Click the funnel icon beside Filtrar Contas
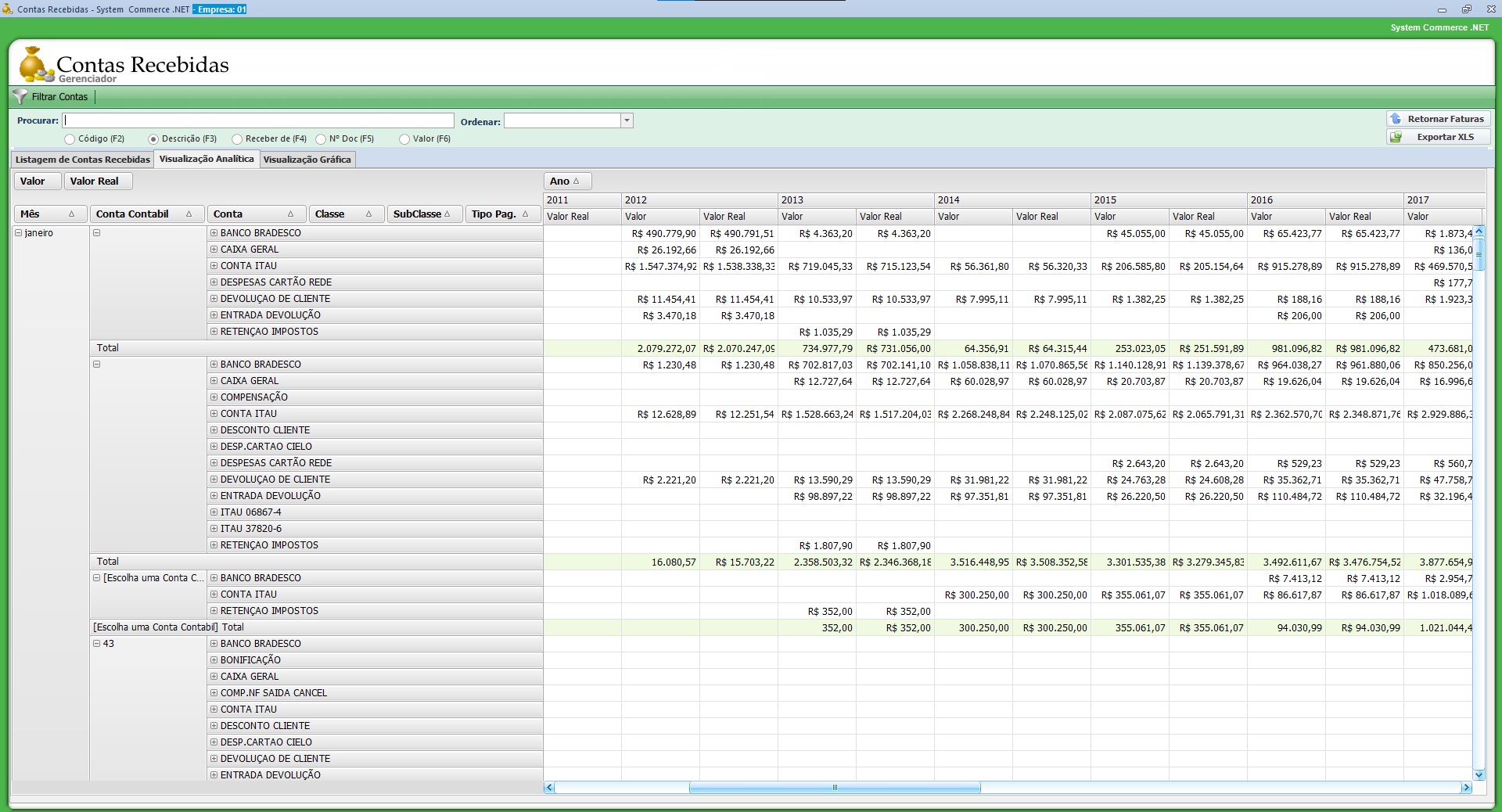The height and width of the screenshot is (812, 1502). [x=20, y=97]
